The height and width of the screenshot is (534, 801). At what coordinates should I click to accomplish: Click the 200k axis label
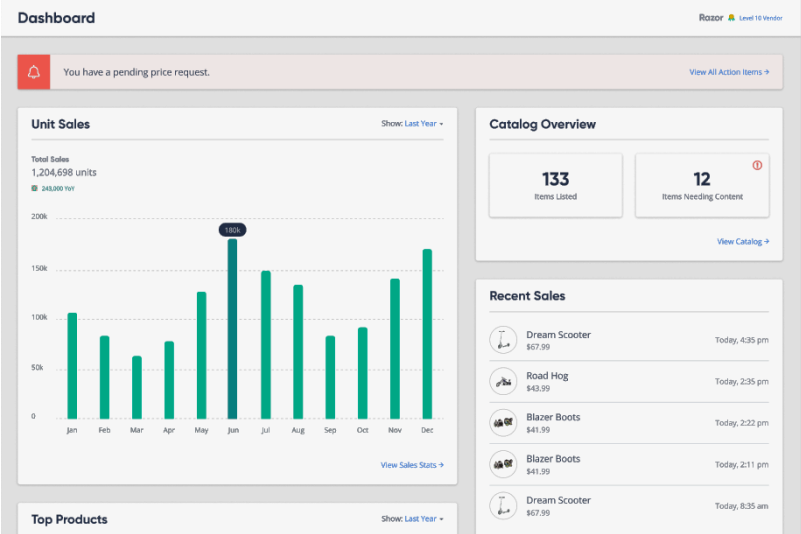click(39, 216)
